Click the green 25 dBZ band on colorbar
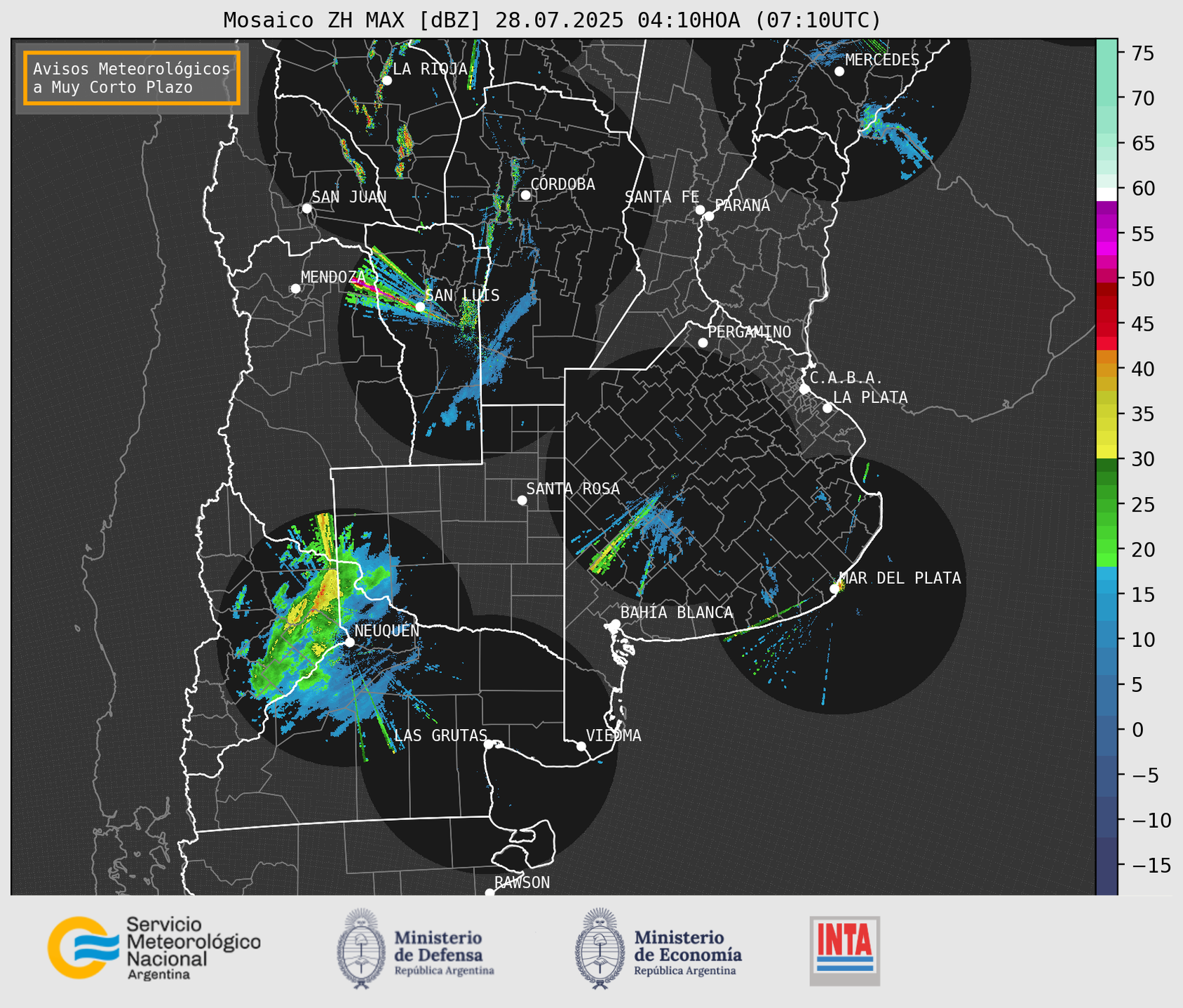 click(1107, 504)
